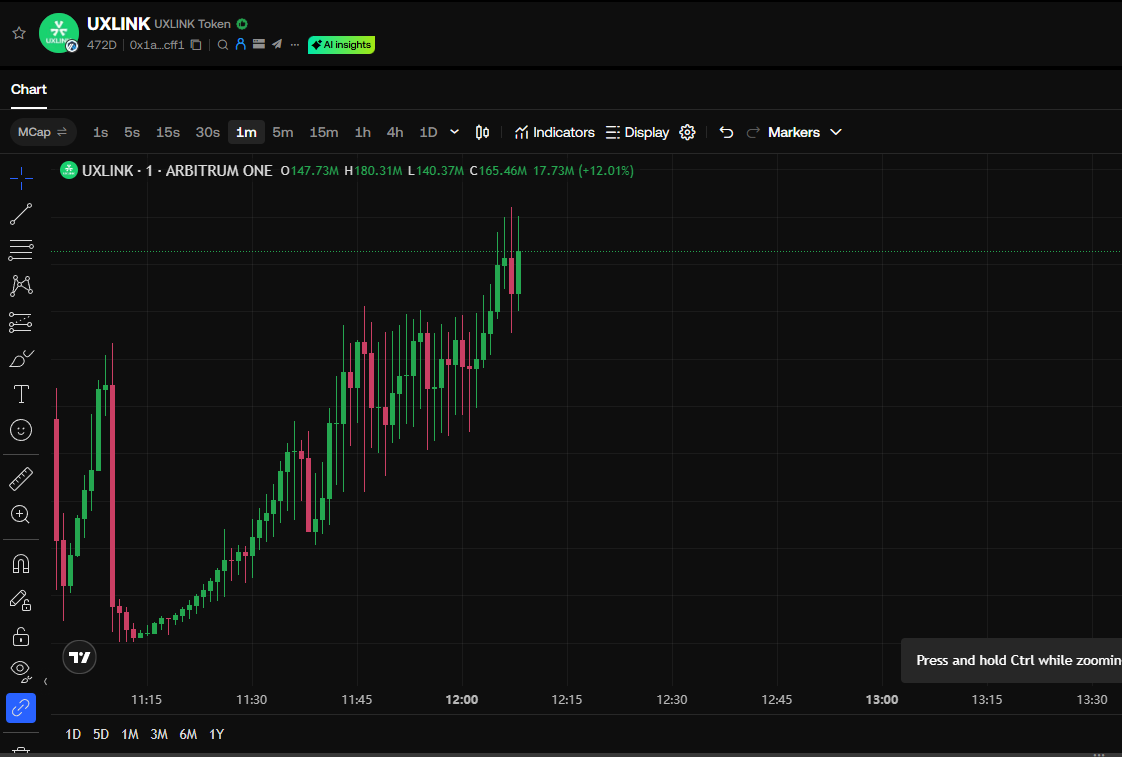Undo the last chart action
The image size is (1122, 757).
(726, 132)
